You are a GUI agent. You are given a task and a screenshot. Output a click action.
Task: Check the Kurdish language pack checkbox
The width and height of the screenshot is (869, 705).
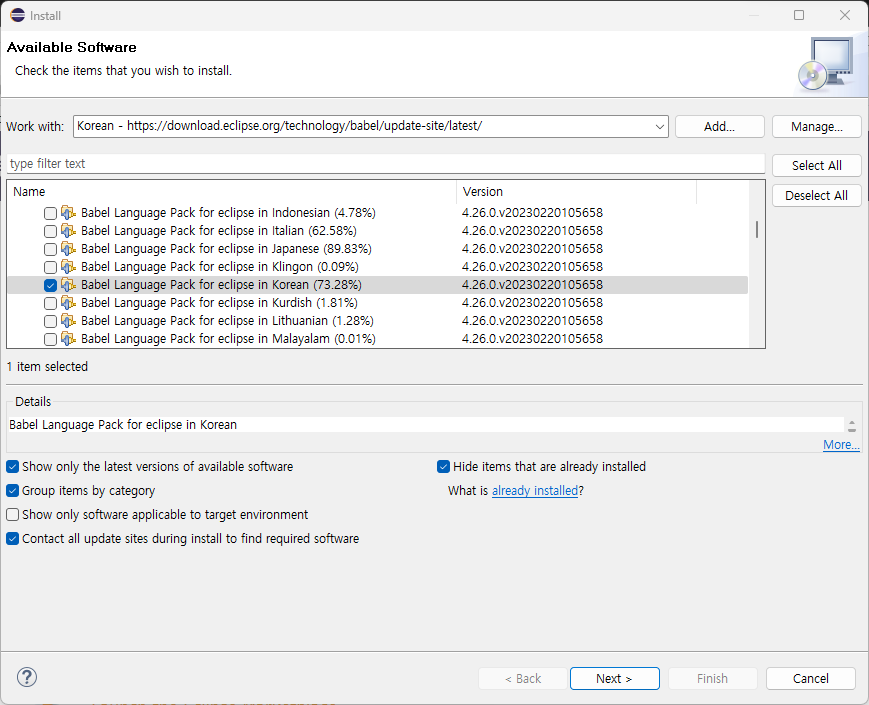point(50,303)
